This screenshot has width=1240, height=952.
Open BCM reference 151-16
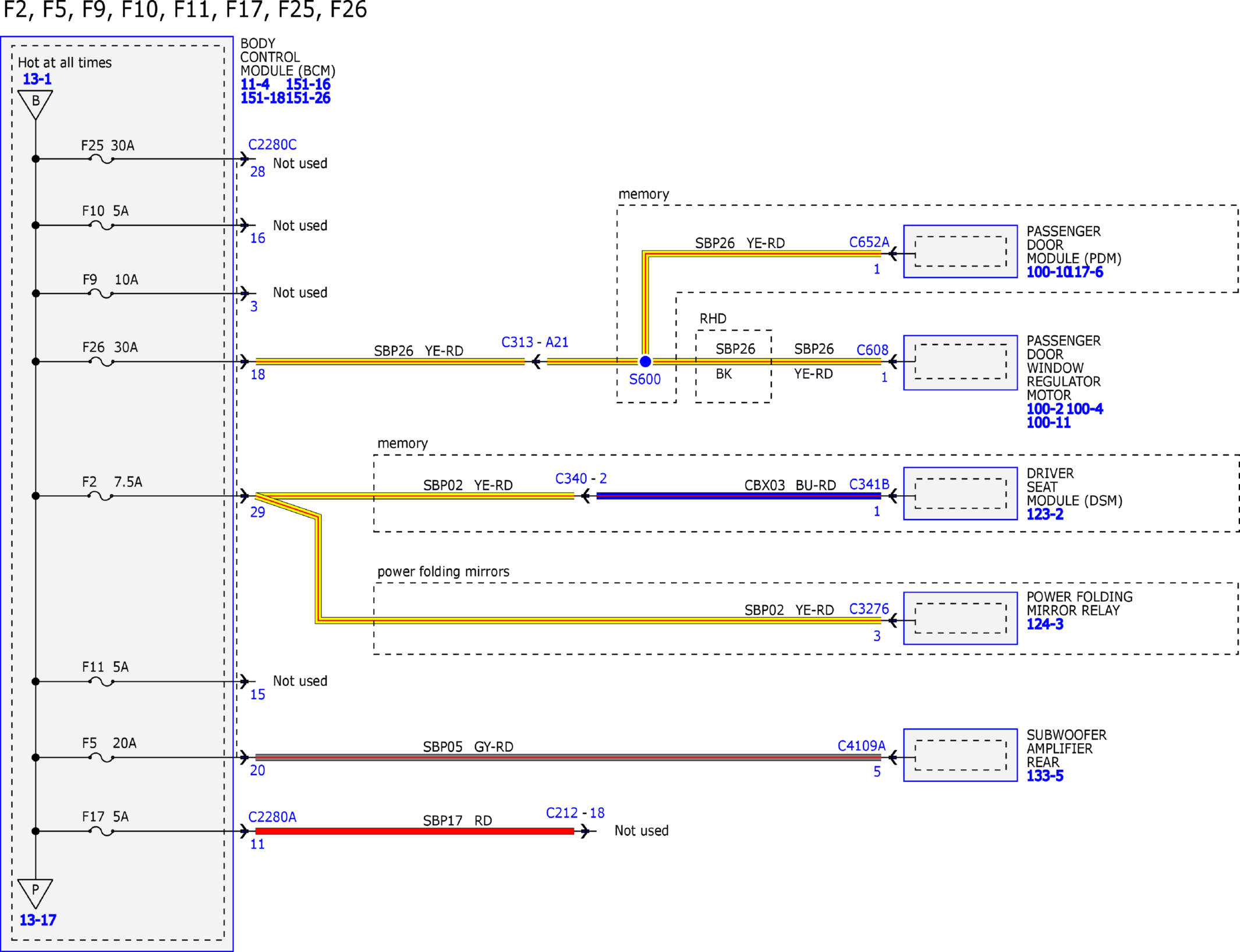(308, 84)
